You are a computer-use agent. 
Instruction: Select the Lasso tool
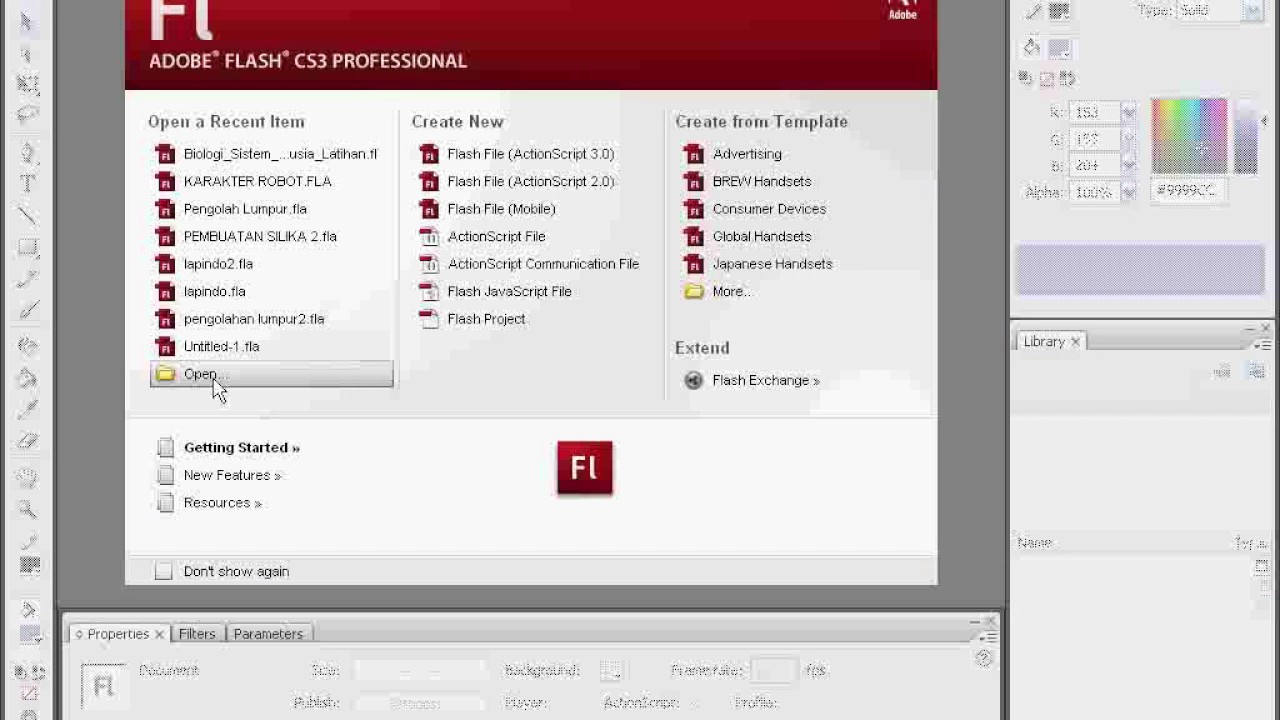[27, 115]
